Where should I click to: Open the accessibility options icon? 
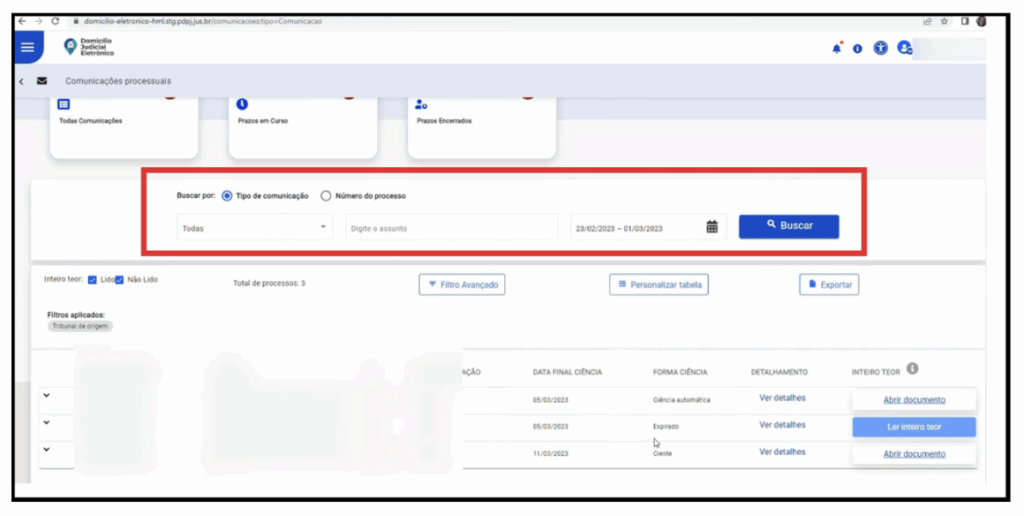(x=880, y=48)
